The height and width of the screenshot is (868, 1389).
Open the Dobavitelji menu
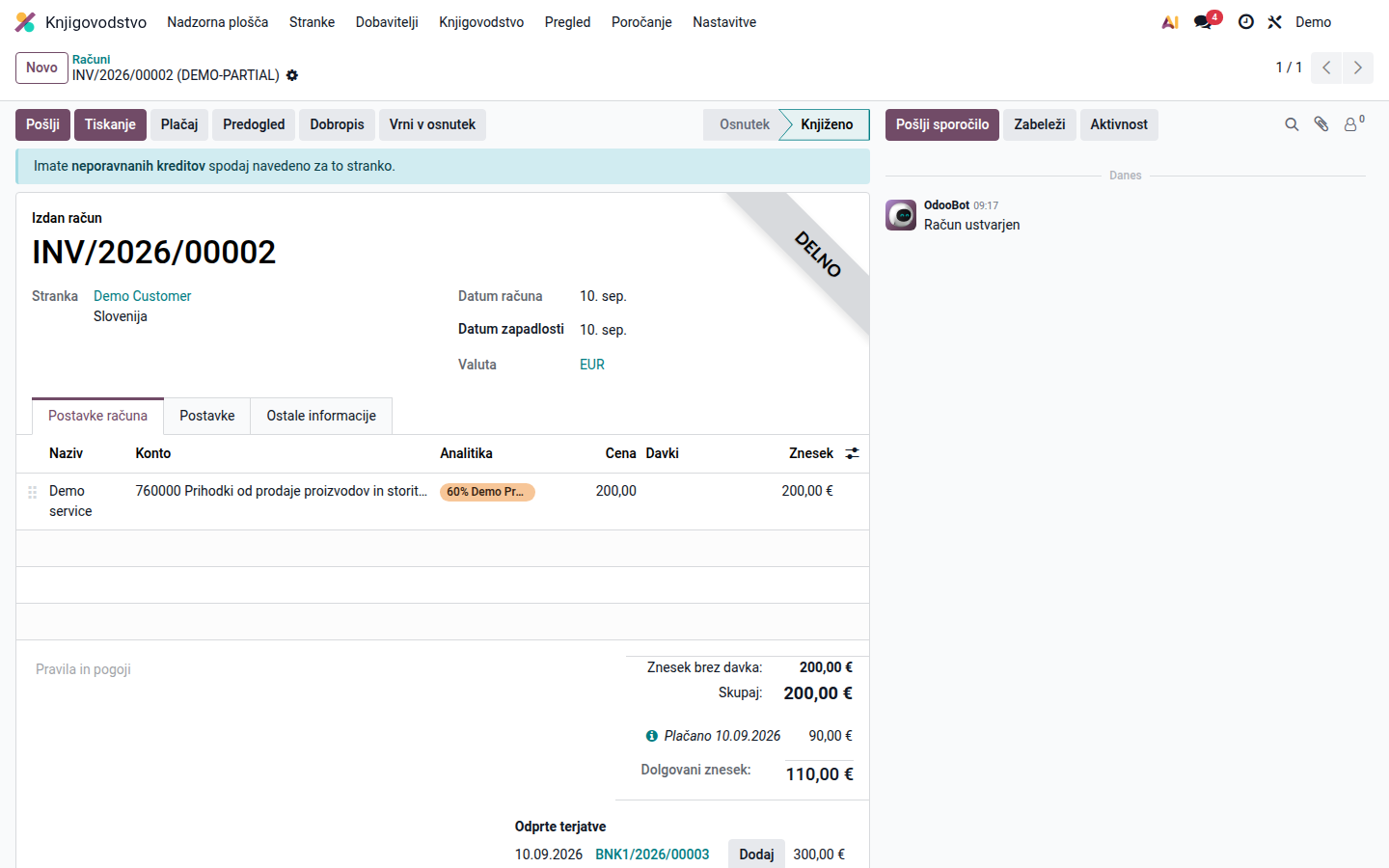387,22
